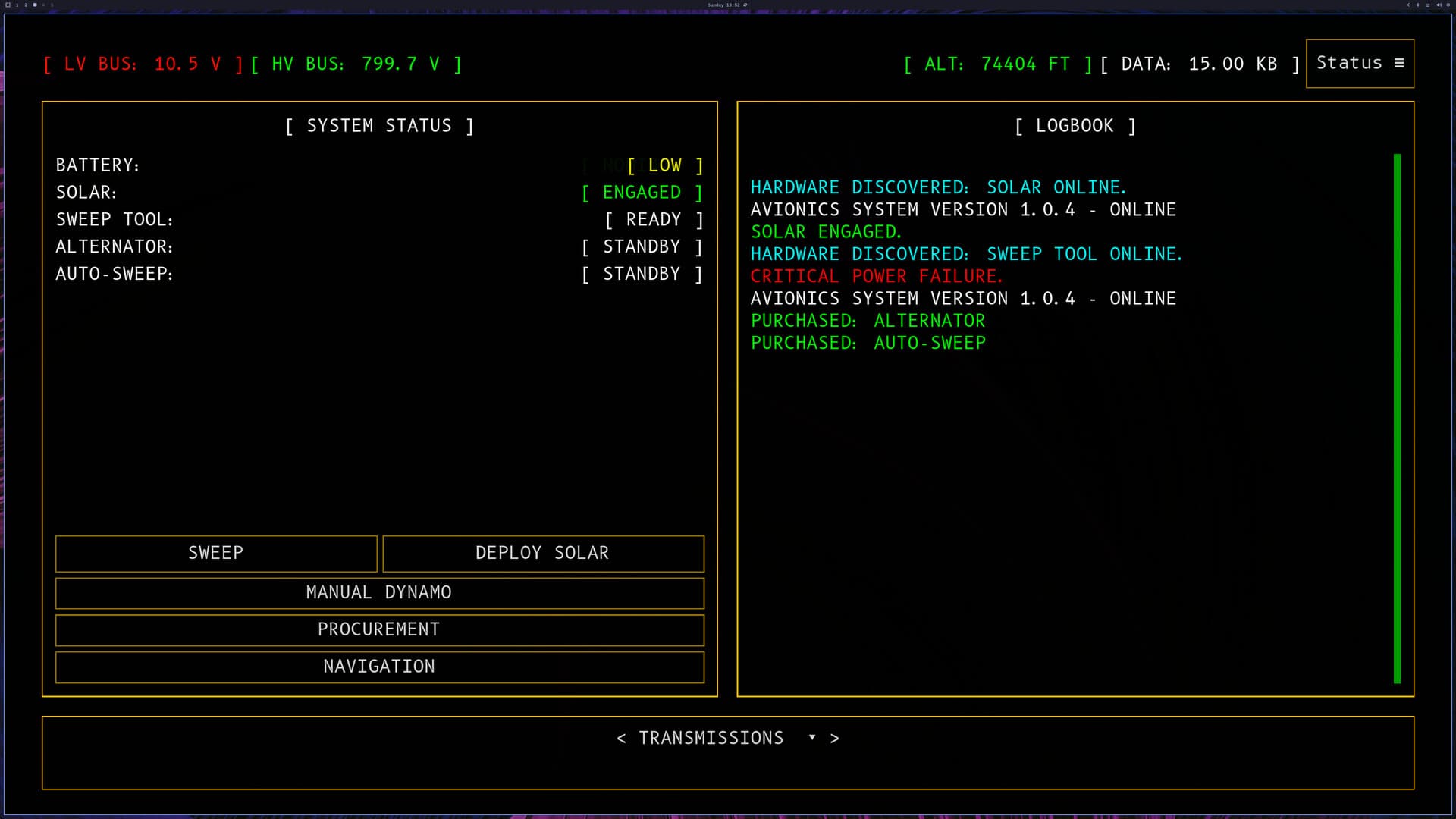1456x819 pixels.
Task: Activate DEPLOY SOLAR
Action: [543, 554]
